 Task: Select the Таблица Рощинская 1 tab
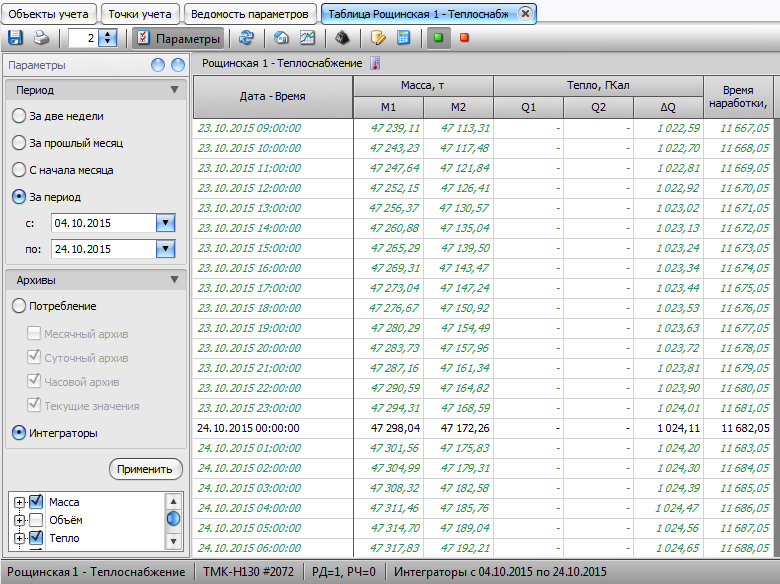(418, 14)
